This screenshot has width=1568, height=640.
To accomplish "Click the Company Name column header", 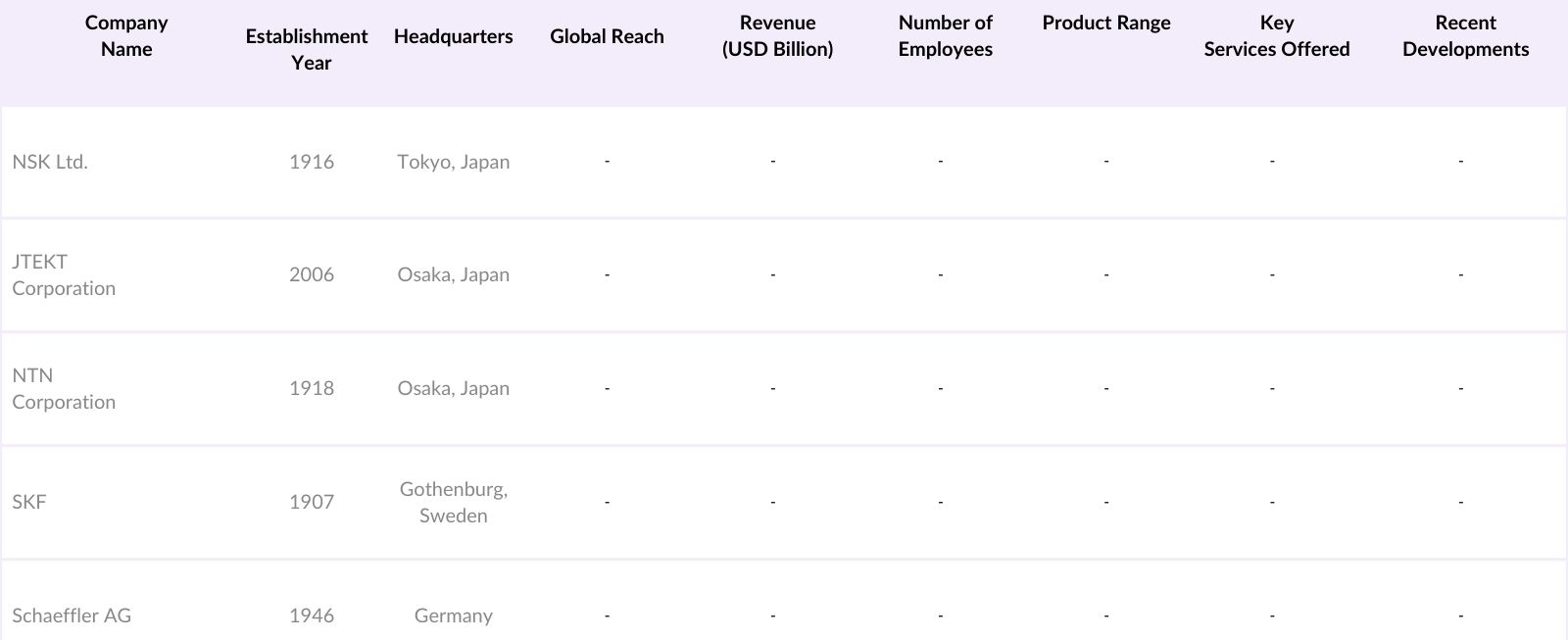I will coord(126,36).
